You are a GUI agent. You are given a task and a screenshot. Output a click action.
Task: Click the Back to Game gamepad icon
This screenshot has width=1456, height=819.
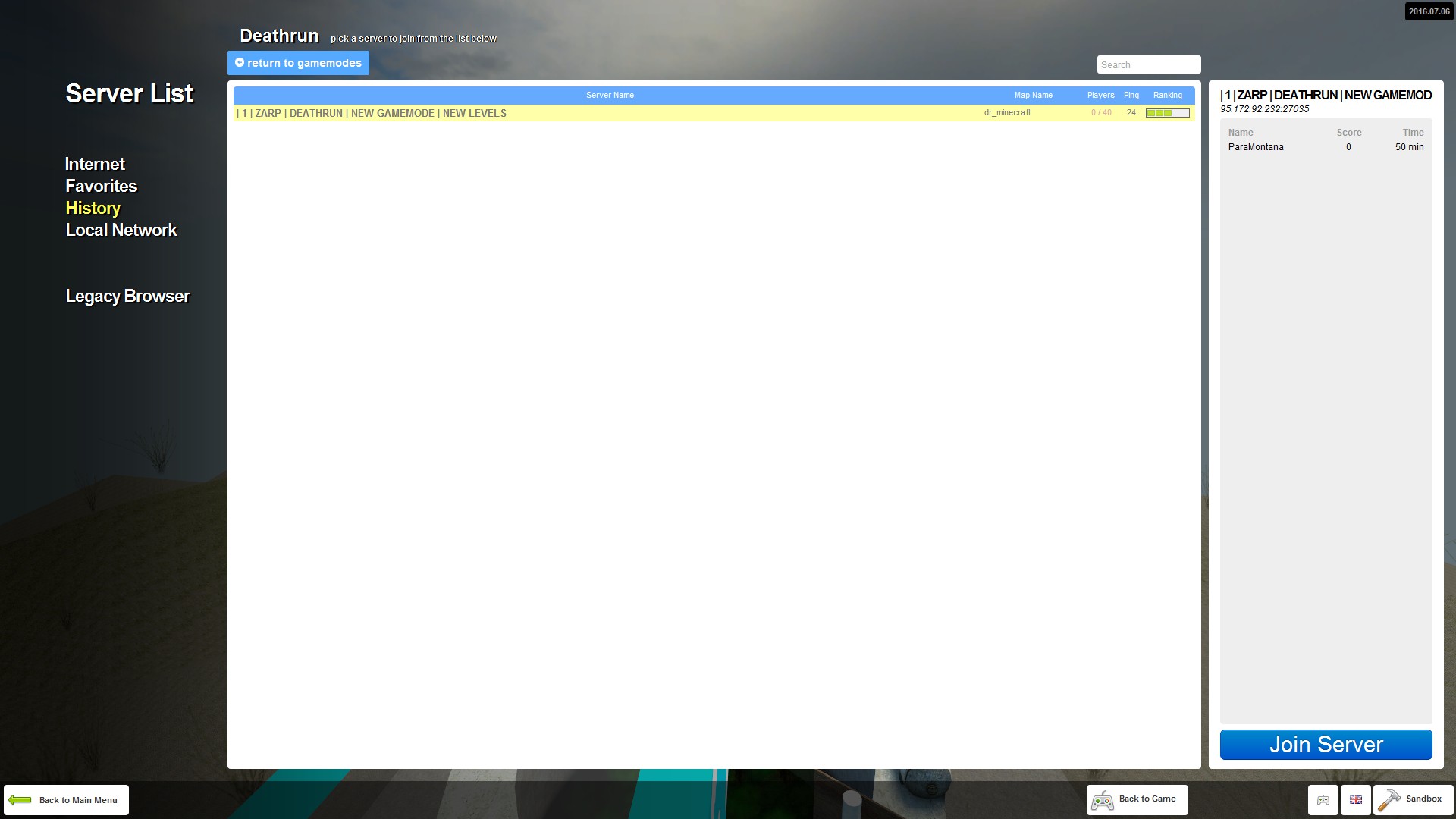[x=1103, y=800]
